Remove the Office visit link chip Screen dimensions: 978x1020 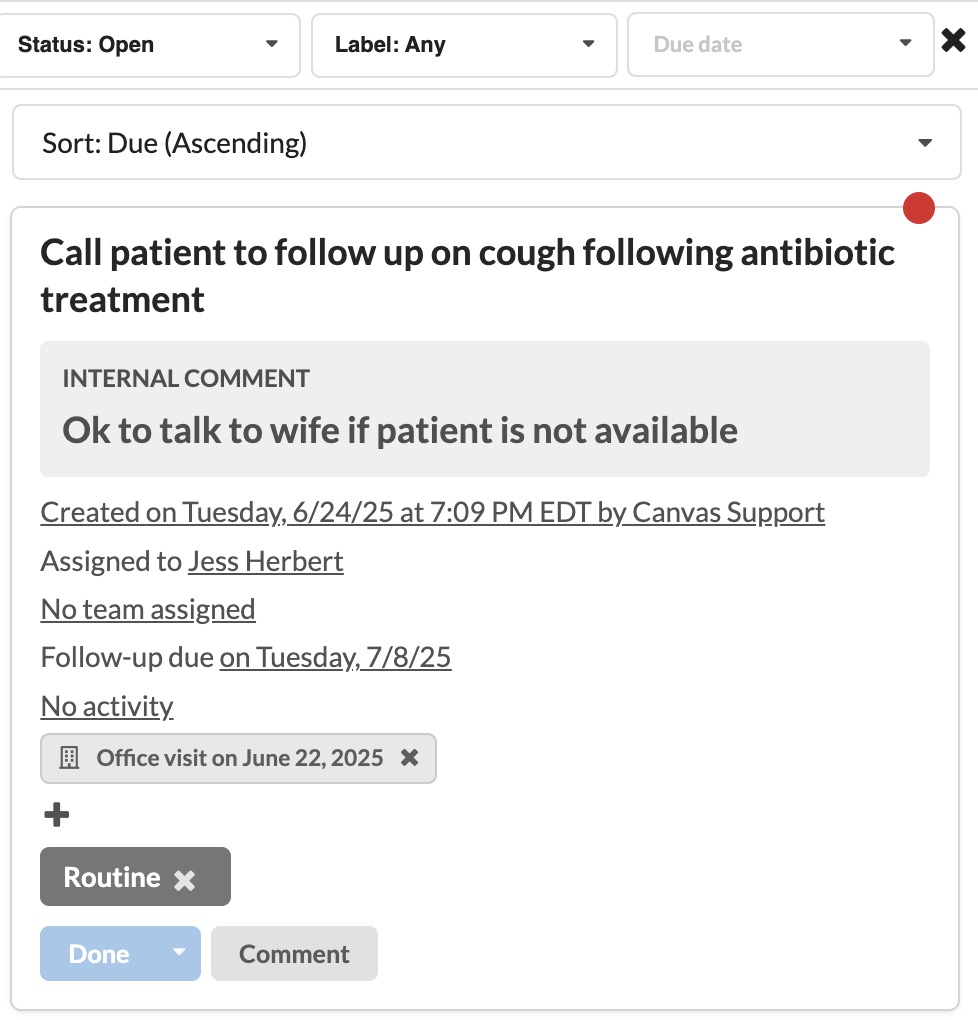coord(409,758)
